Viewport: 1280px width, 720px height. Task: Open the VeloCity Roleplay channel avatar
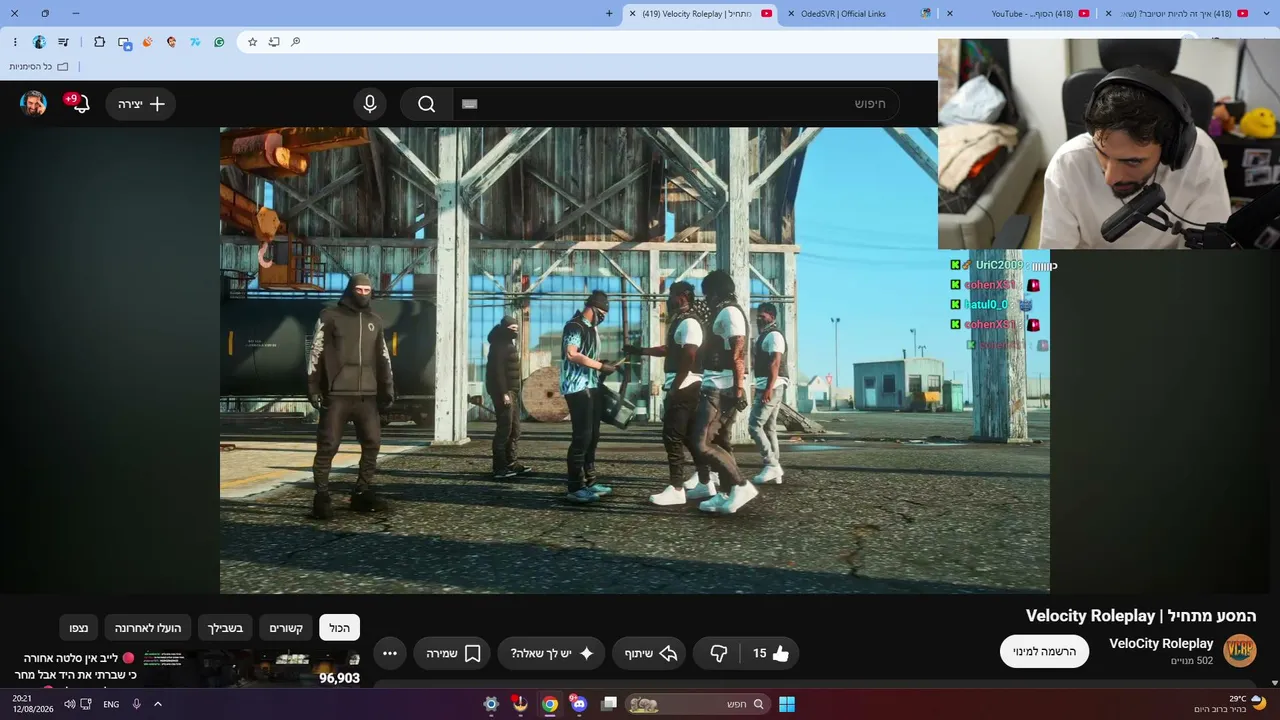click(1240, 650)
